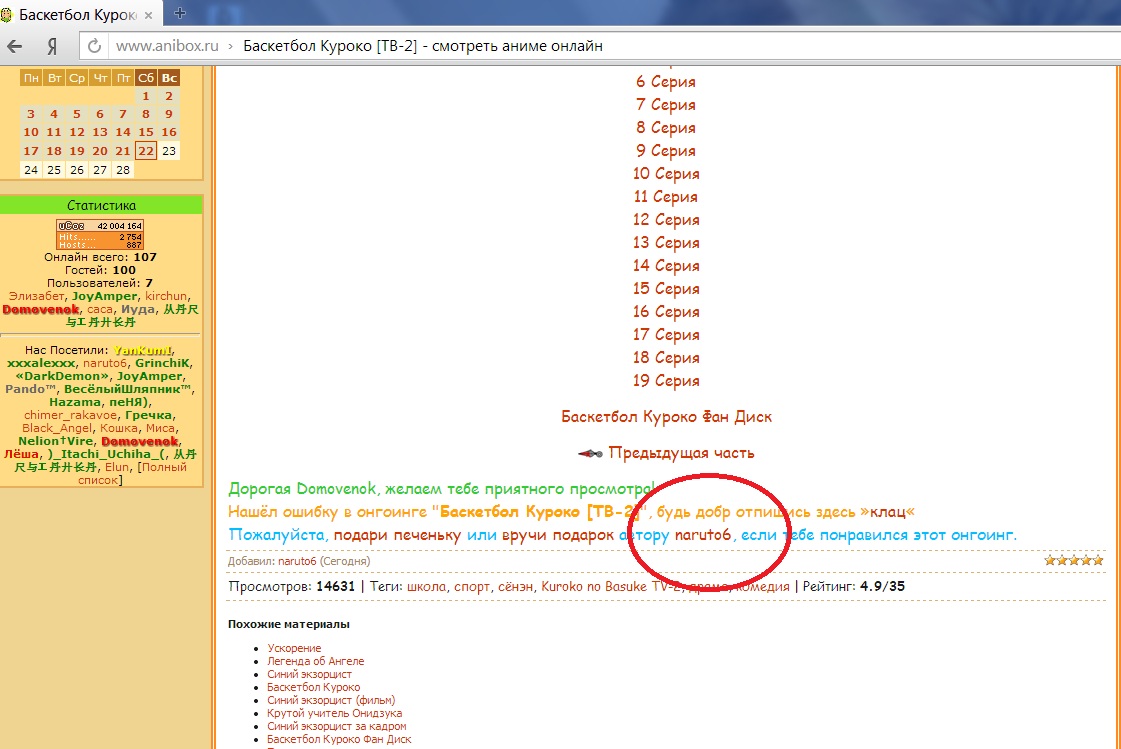This screenshot has width=1121, height=749.
Task: Click the browser back arrow
Action: pyautogui.click(x=15, y=46)
